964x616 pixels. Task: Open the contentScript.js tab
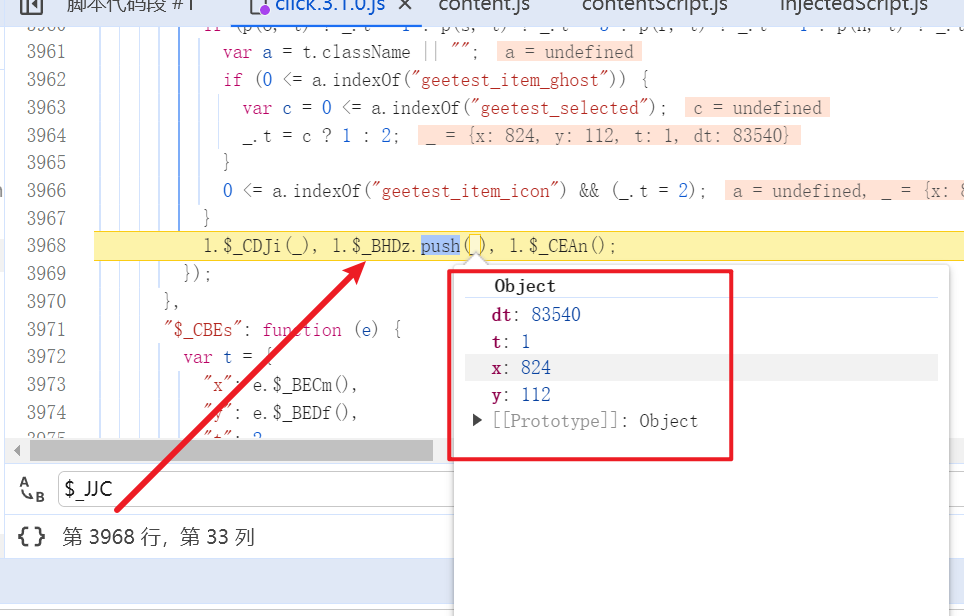(654, 6)
